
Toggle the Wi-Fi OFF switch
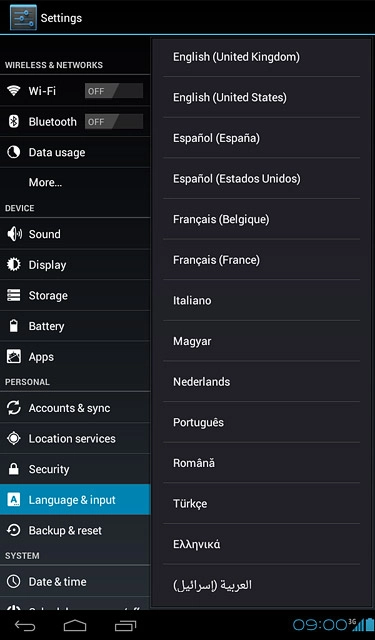(114, 91)
